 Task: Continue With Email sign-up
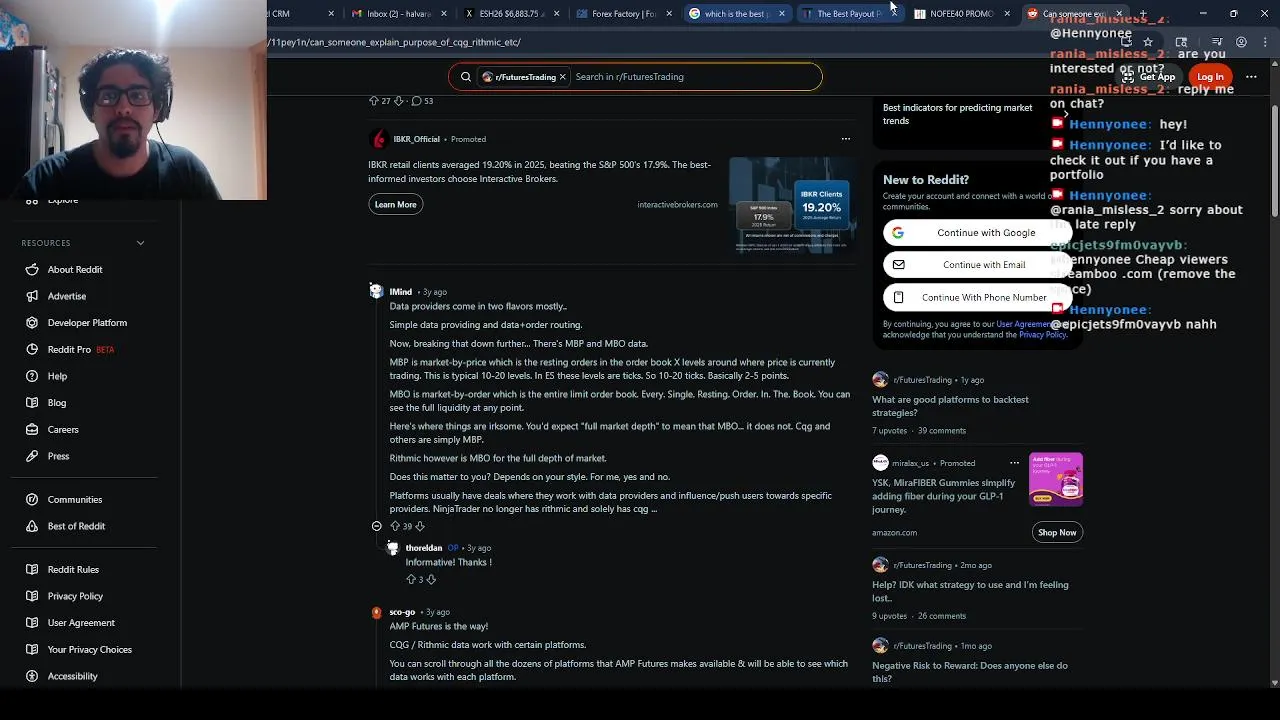pyautogui.click(x=977, y=265)
